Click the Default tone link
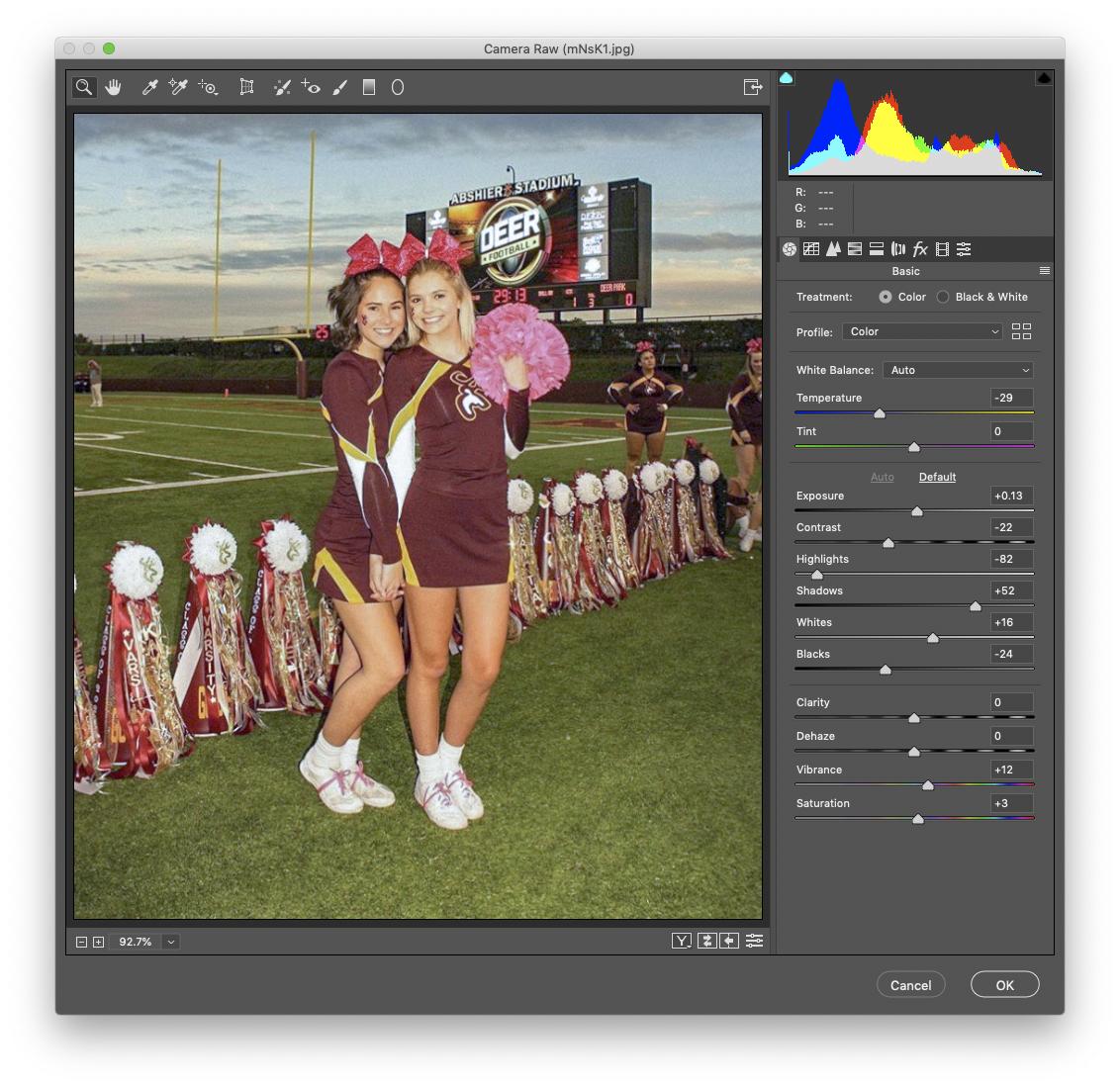Image resolution: width=1120 pixels, height=1088 pixels. [937, 477]
